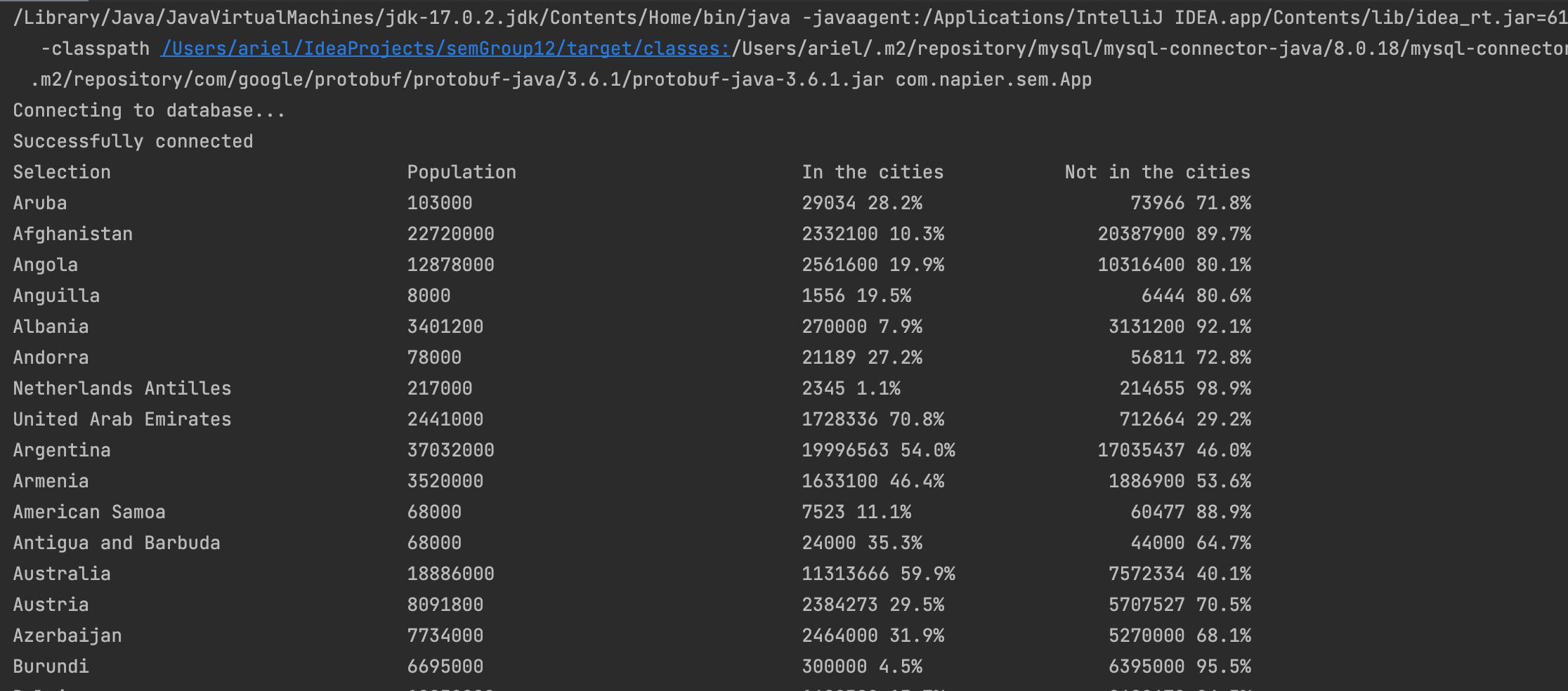Click Antigua and Barbuda's in-cities value 24000 35.3%
Image resolution: width=1568 pixels, height=691 pixels.
(x=862, y=543)
